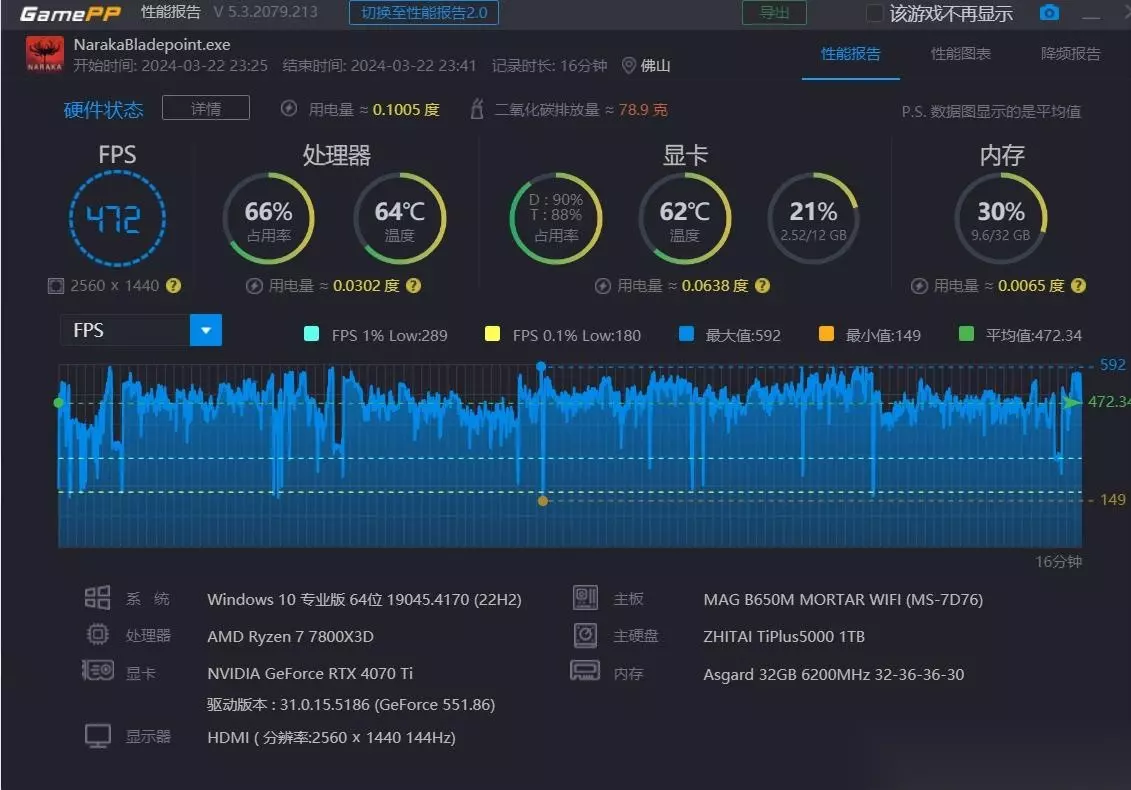Click the 导出 export button
Screen dimensions: 1131x790
pyautogui.click(x=775, y=13)
